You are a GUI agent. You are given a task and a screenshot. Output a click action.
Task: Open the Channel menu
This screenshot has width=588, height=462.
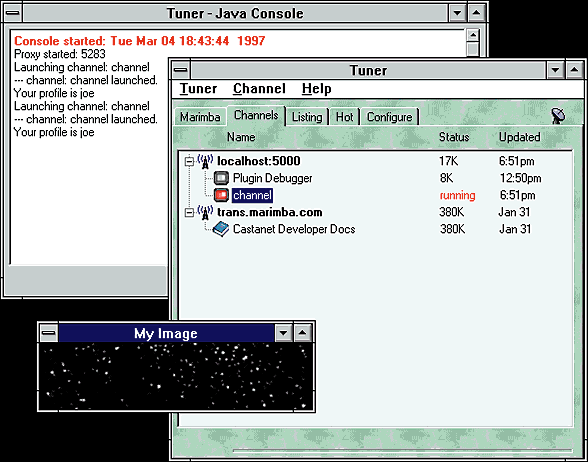pyautogui.click(x=259, y=88)
